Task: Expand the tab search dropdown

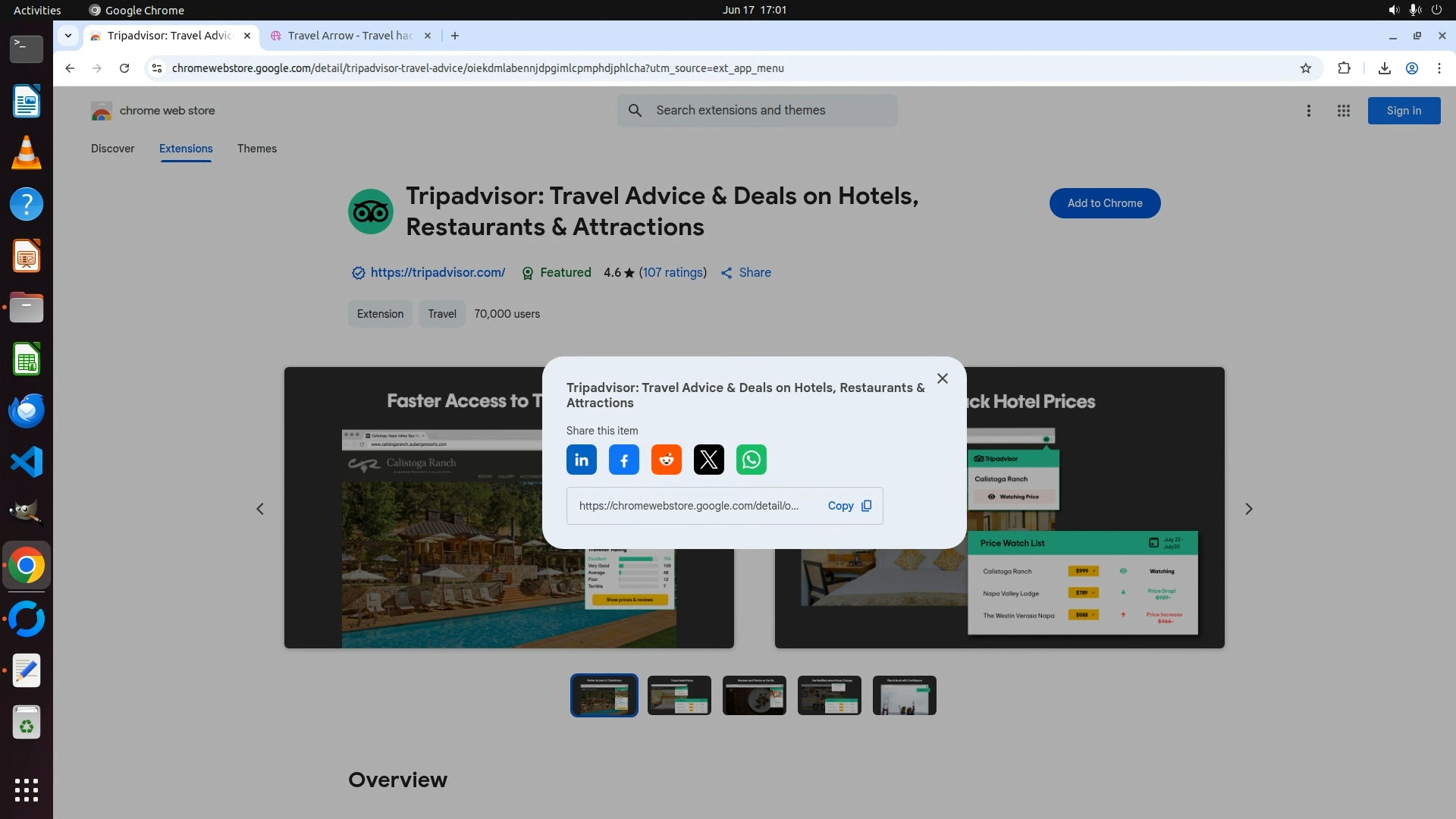Action: click(x=68, y=36)
